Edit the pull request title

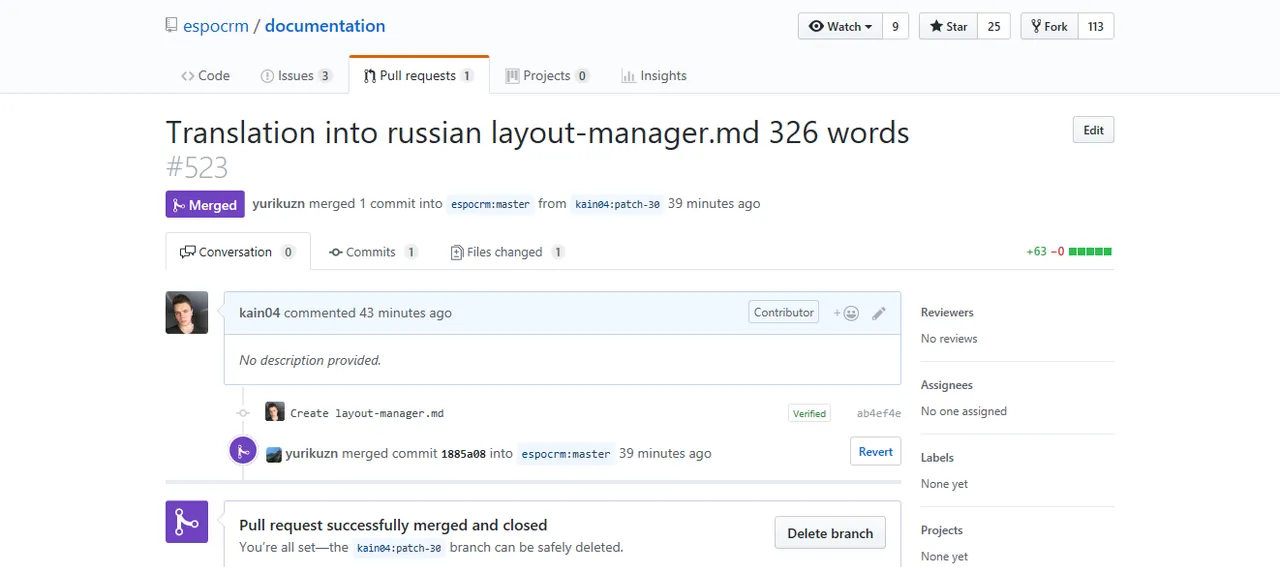tap(1093, 130)
